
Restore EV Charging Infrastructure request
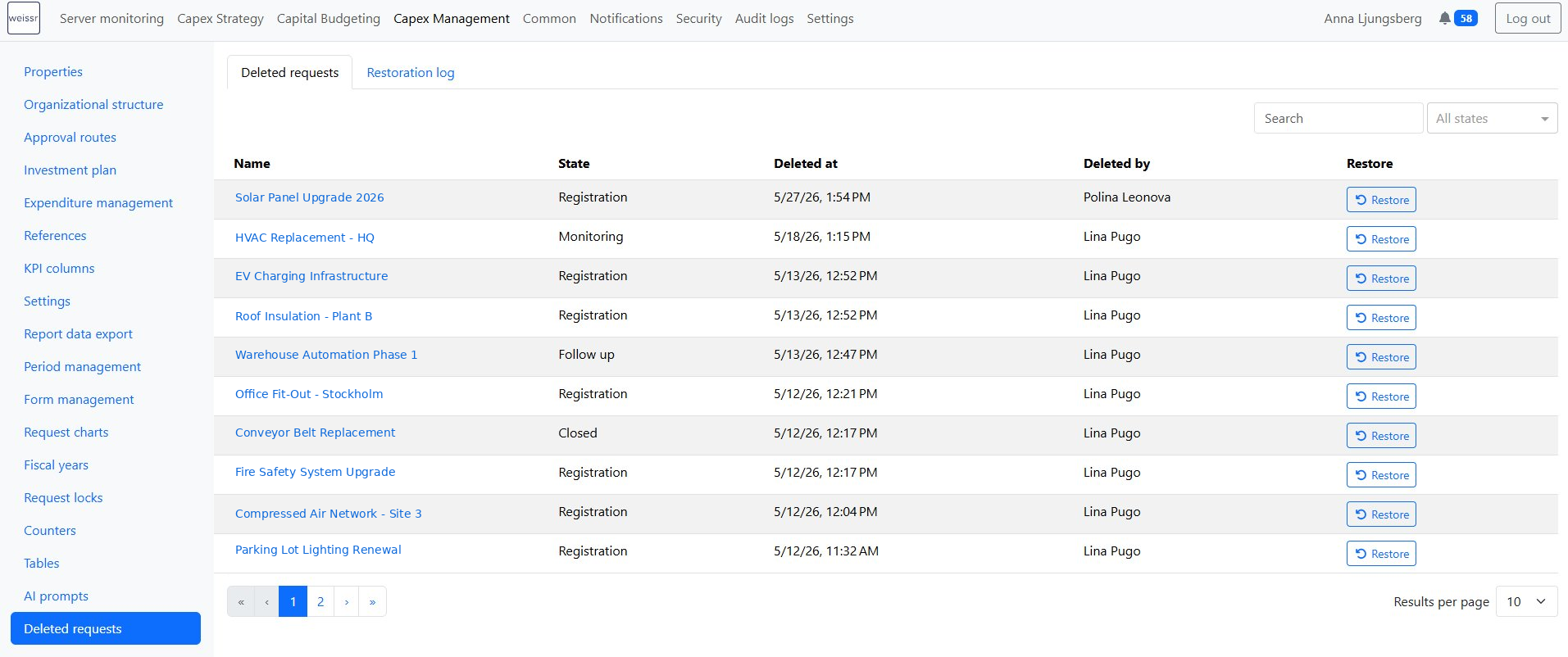pyautogui.click(x=1381, y=279)
